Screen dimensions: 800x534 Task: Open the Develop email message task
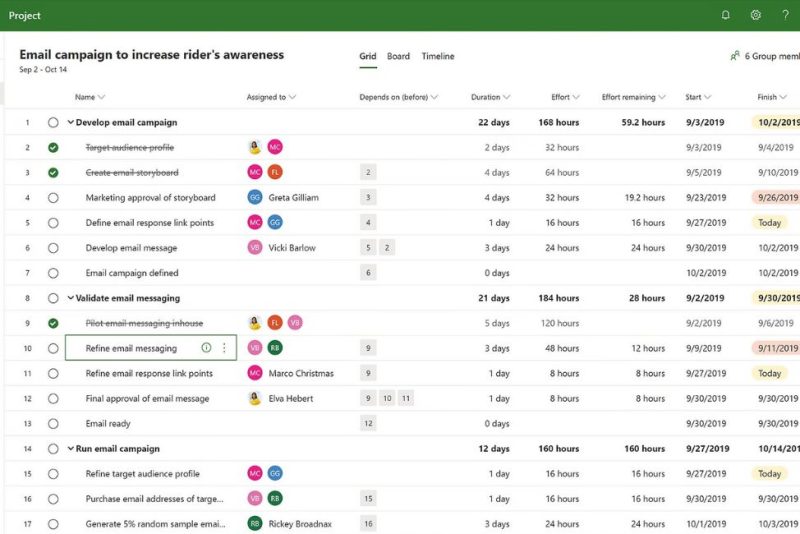tap(131, 248)
